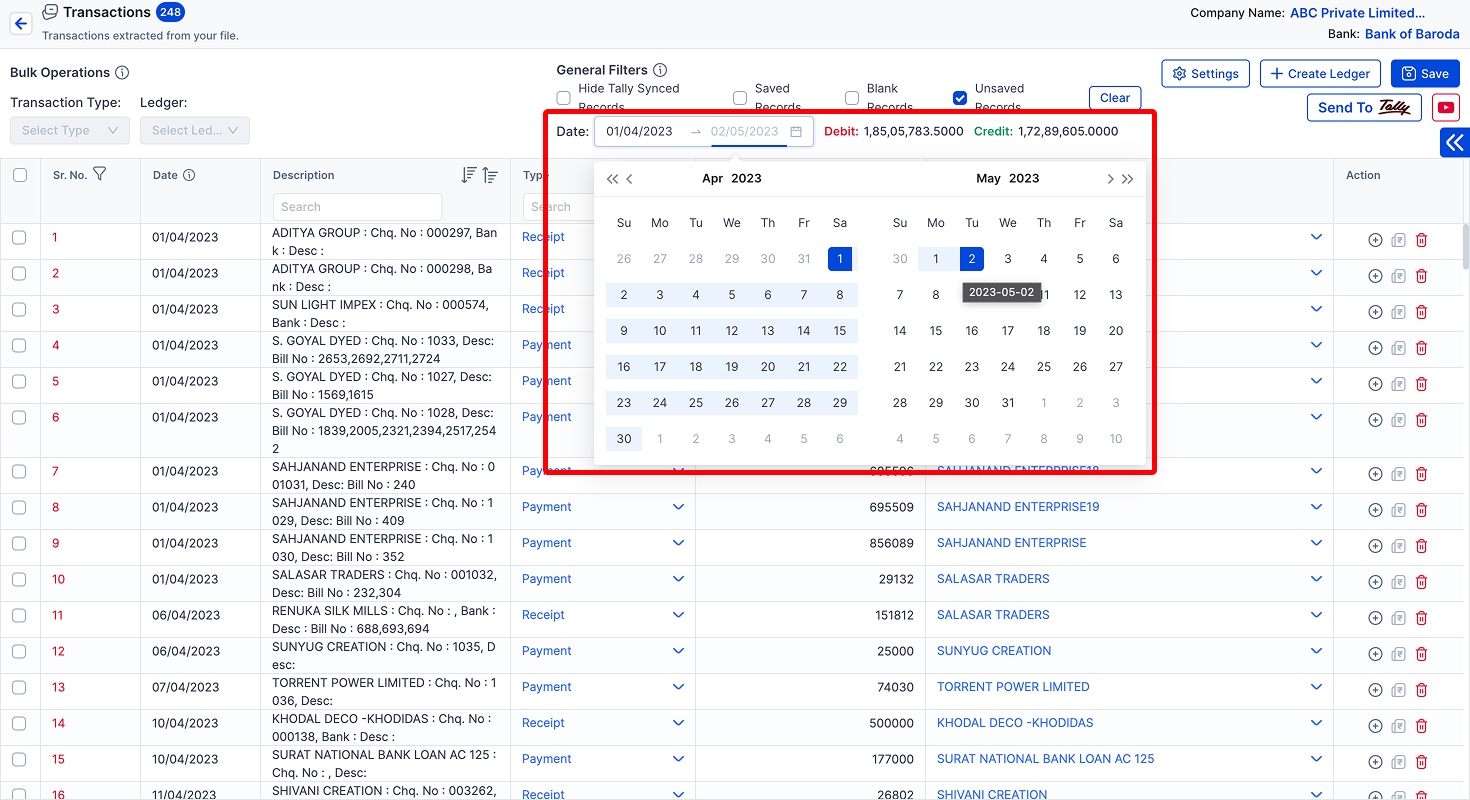This screenshot has height=800, width=1470.
Task: Delete transaction row 1 with trash icon
Action: (1421, 240)
